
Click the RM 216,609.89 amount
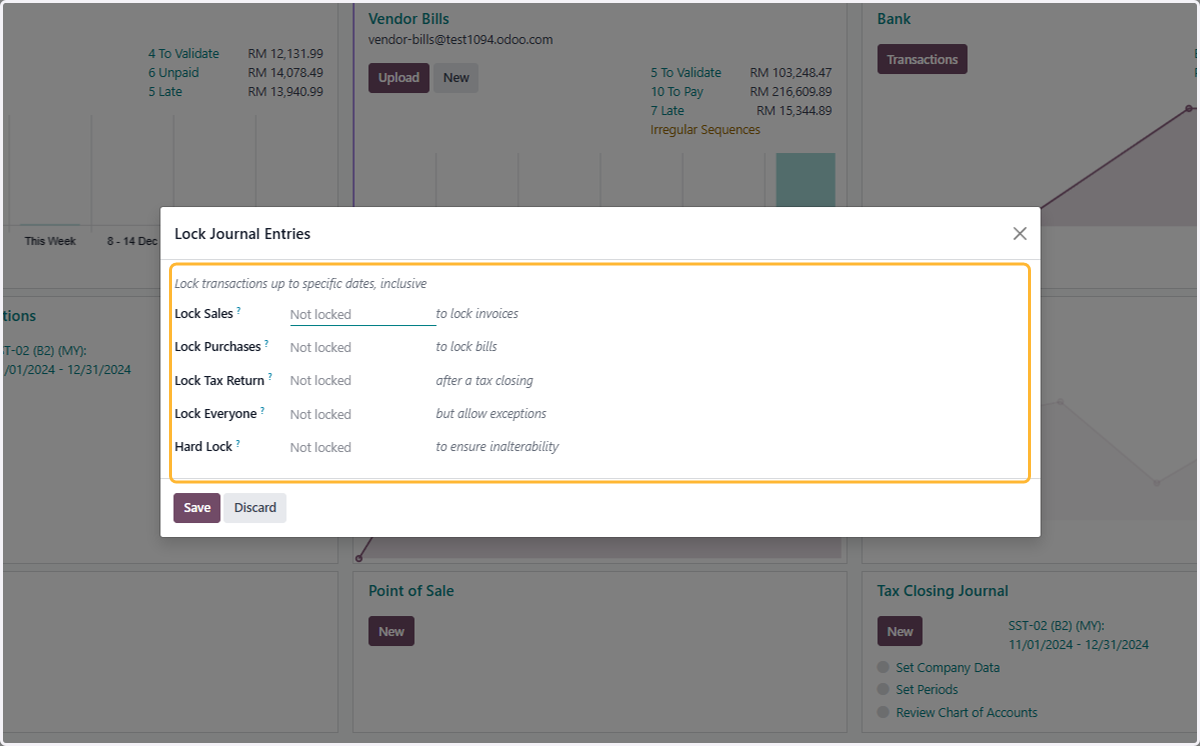point(791,92)
